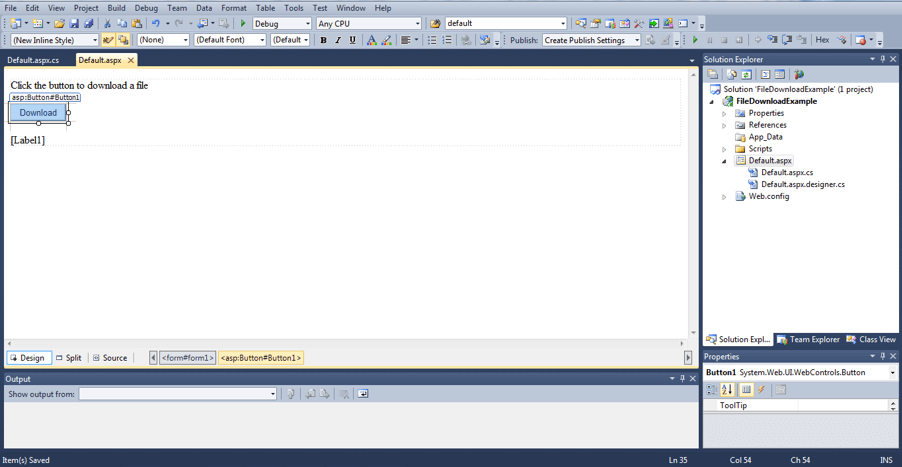Click the Toolbox hammer-and-wrench icon
Image resolution: width=902 pixels, height=467 pixels.
[639, 24]
